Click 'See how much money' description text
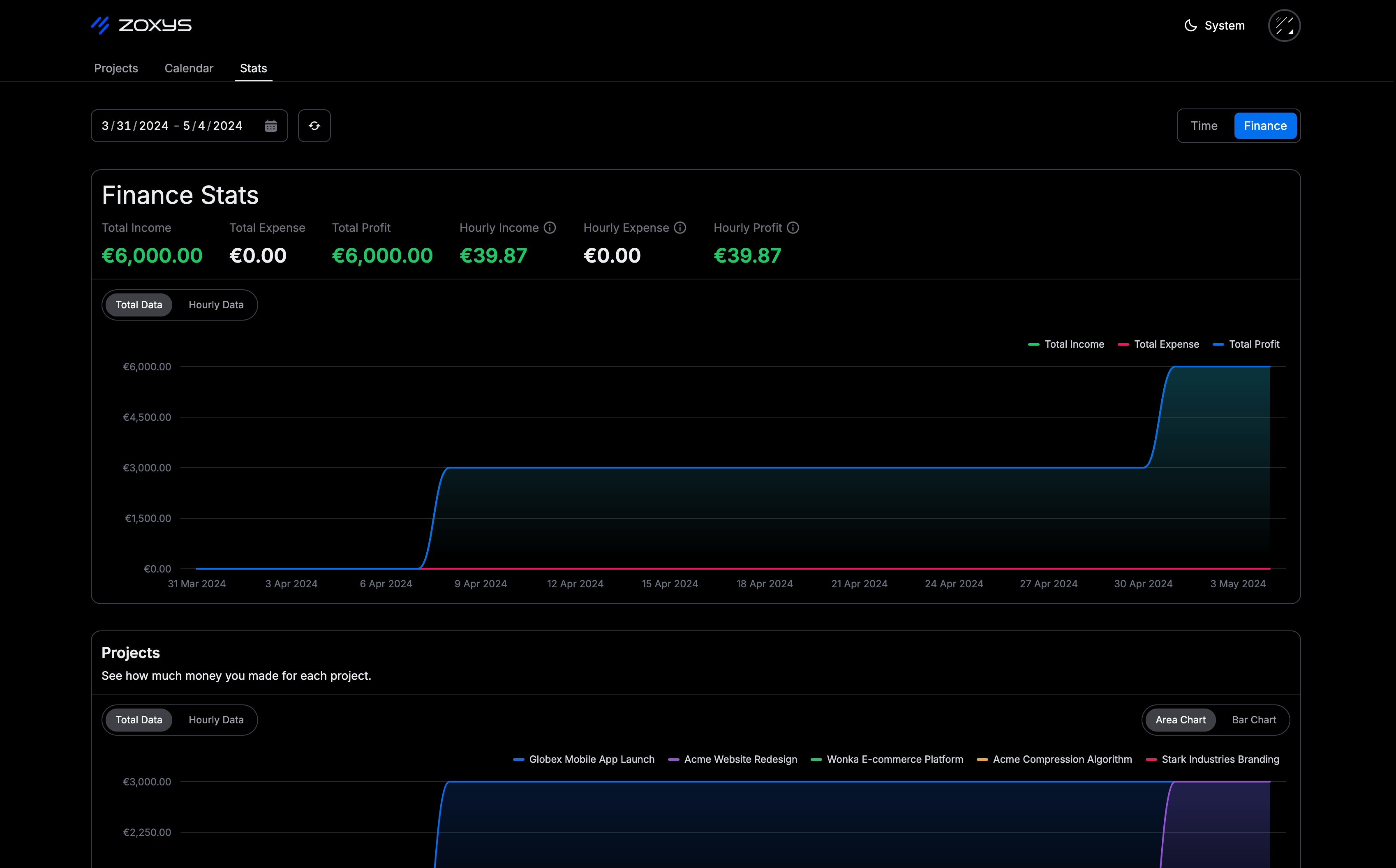The image size is (1396, 868). pyautogui.click(x=236, y=676)
